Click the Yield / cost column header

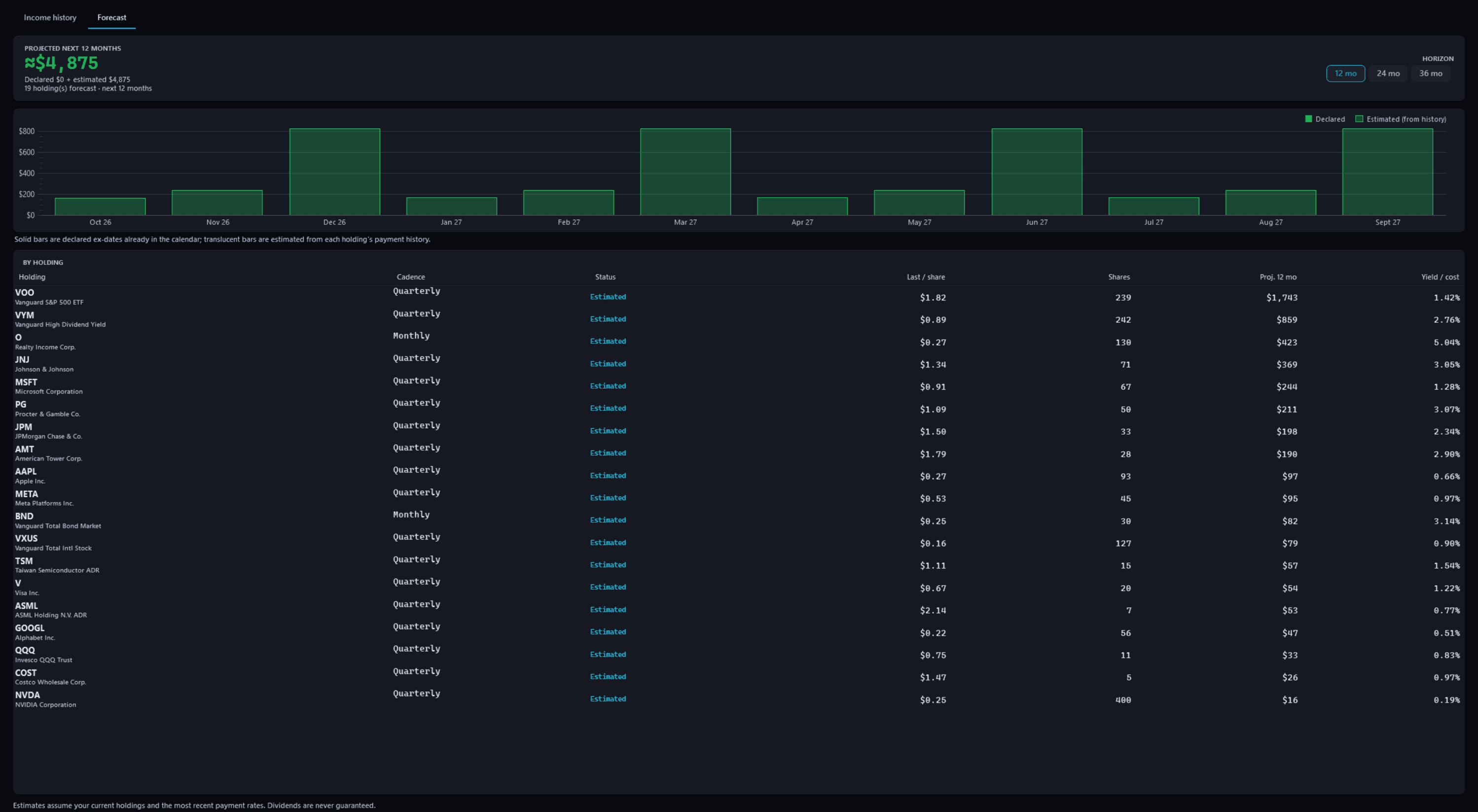(x=1440, y=277)
